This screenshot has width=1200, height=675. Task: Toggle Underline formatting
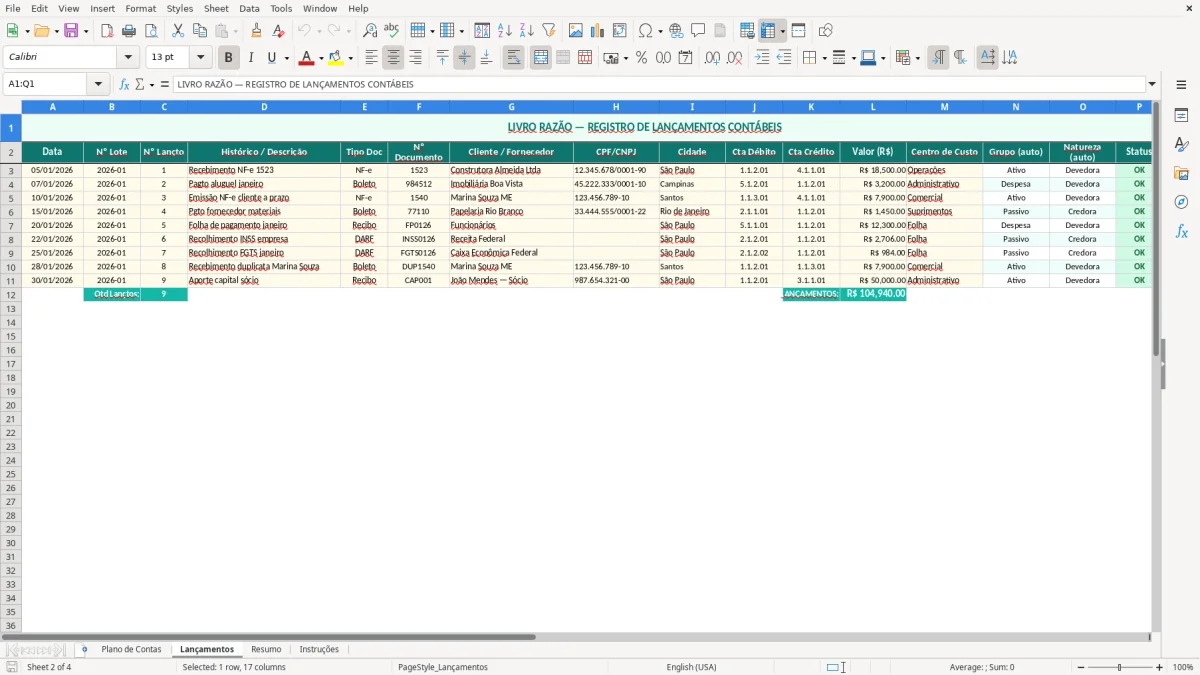pos(271,58)
